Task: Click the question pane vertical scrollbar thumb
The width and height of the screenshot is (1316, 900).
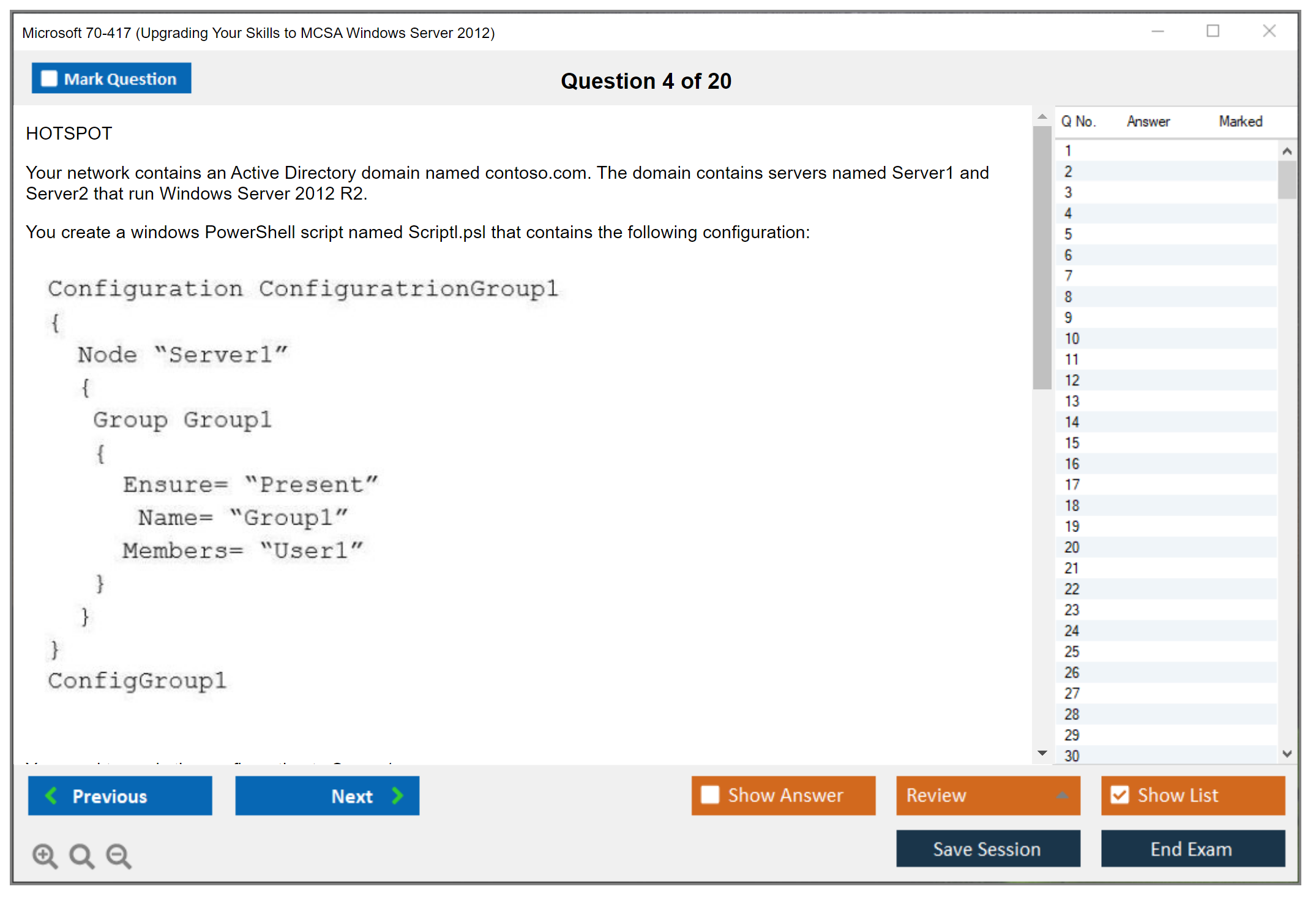Action: point(1042,257)
